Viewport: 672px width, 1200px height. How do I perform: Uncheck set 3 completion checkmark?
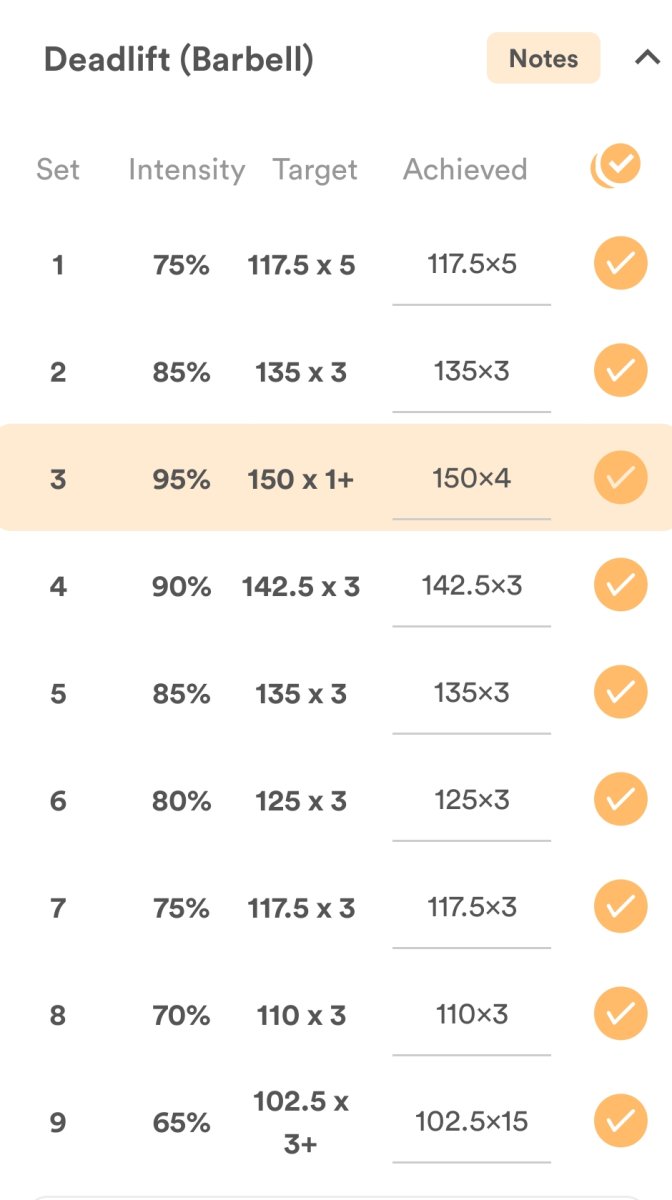620,478
